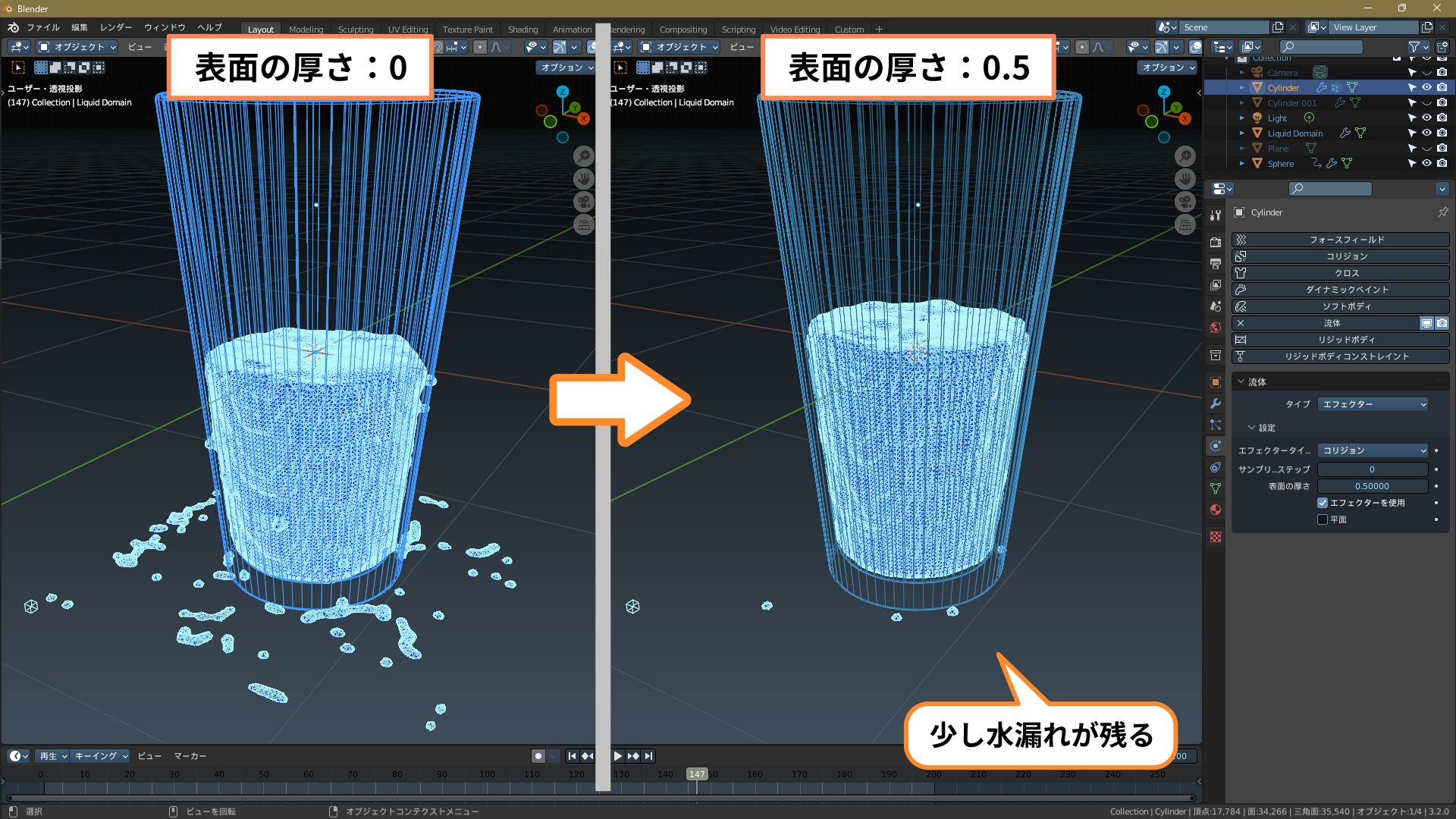Click camera view icon in right viewport
This screenshot has width=1456, height=819.
[1185, 202]
